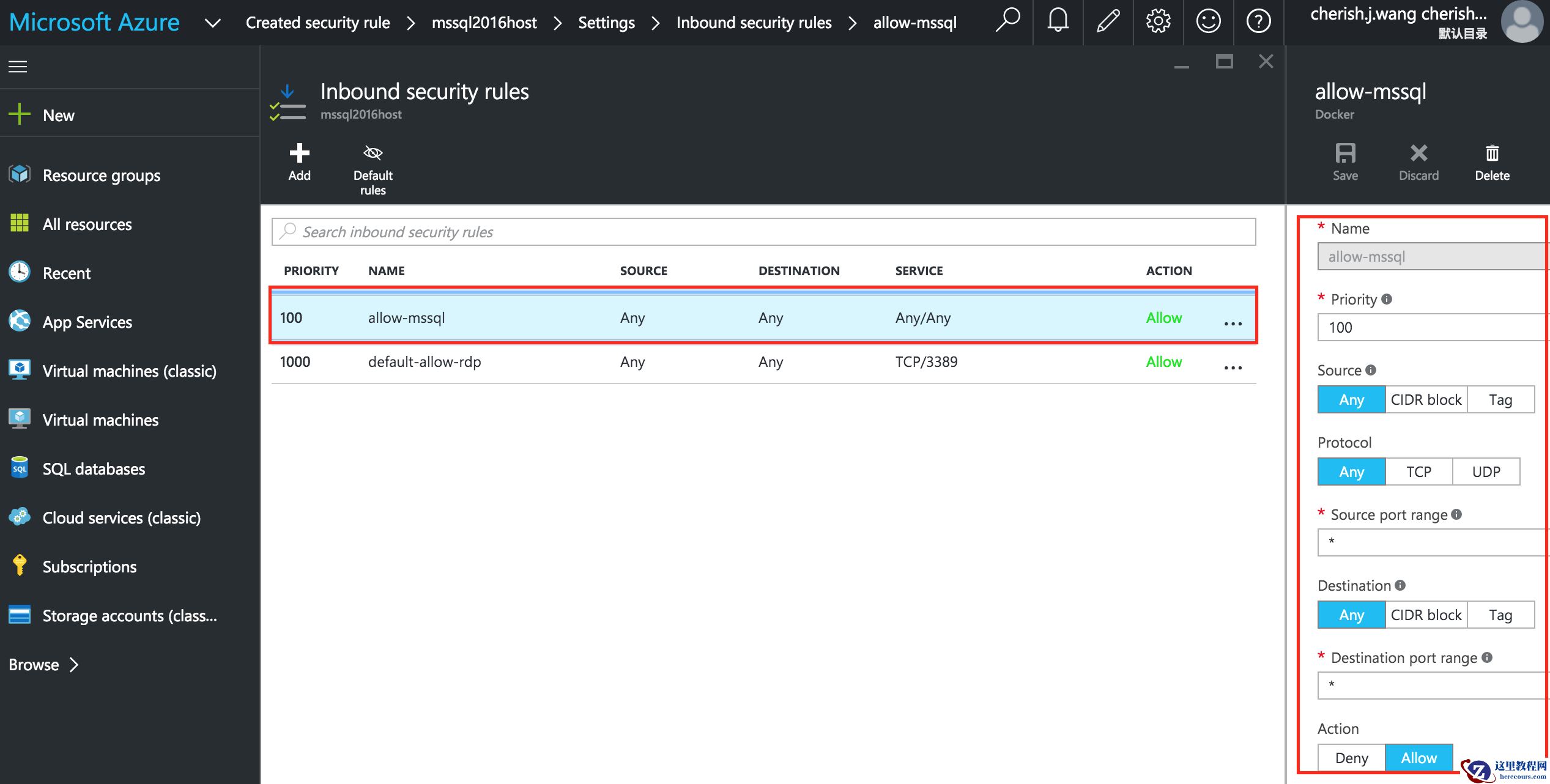Click the Subscriptions key icon
This screenshot has height=784, width=1550.
tap(20, 566)
